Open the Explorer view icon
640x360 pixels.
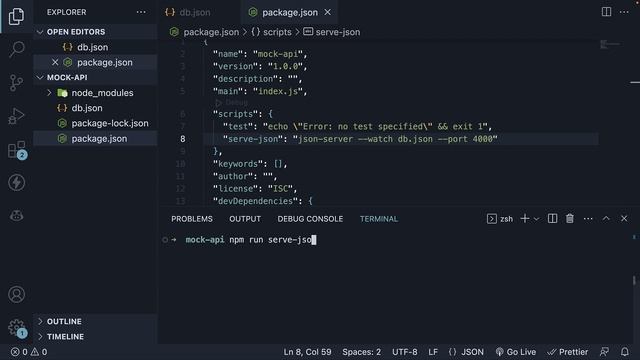16,16
